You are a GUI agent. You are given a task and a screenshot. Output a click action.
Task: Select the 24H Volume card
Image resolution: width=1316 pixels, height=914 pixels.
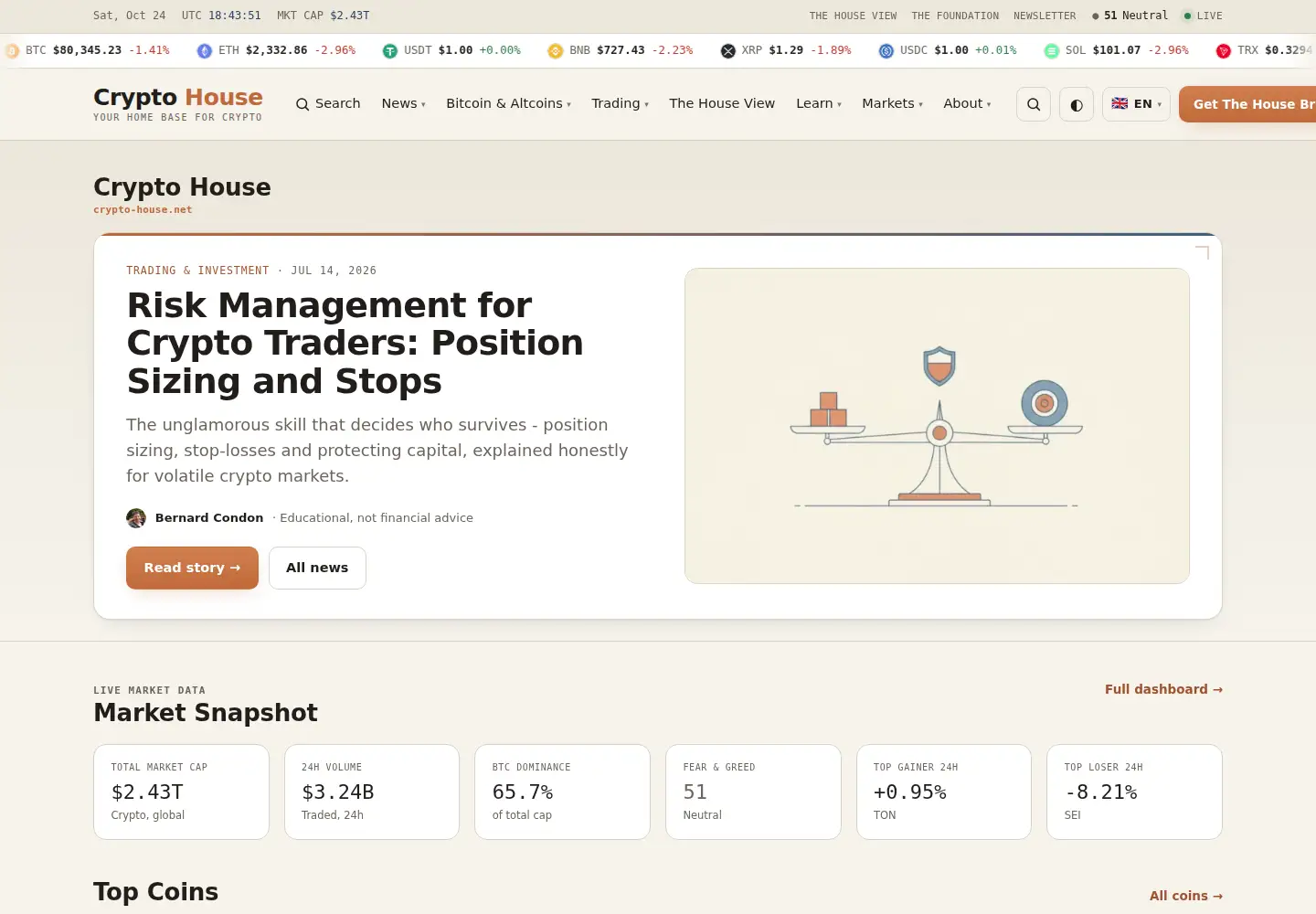(372, 792)
